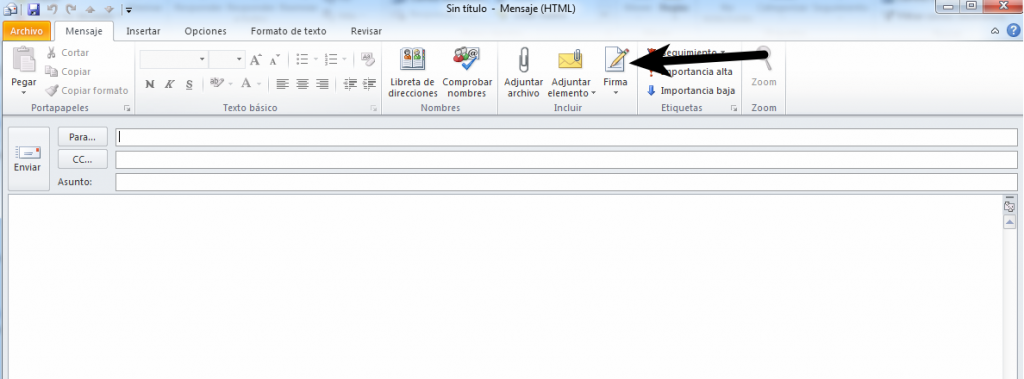The width and height of the screenshot is (1024, 379).
Task: Click the Pegar clipboard icon
Action: tap(24, 59)
